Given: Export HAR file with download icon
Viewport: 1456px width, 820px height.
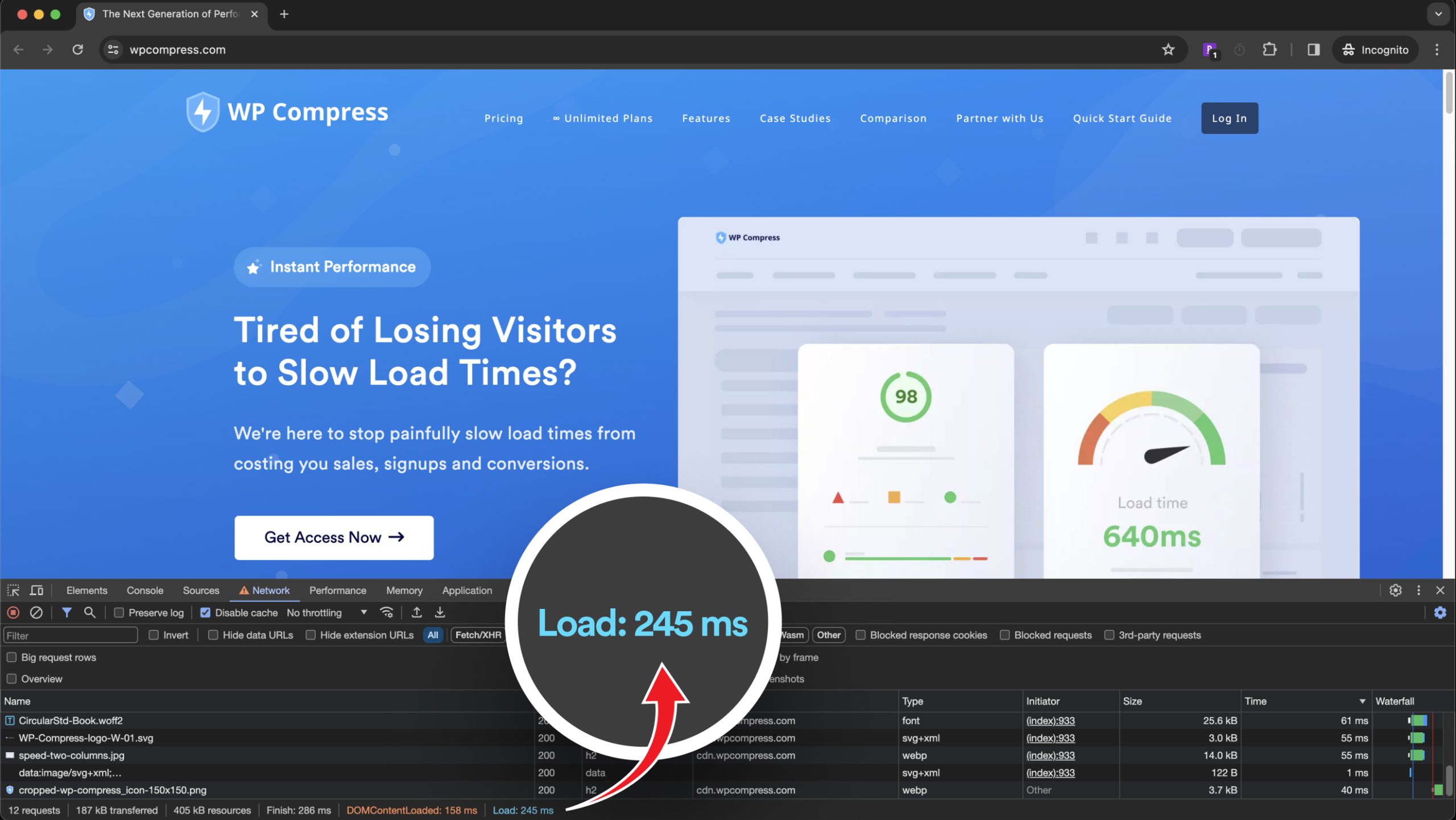Looking at the screenshot, I should click(440, 612).
